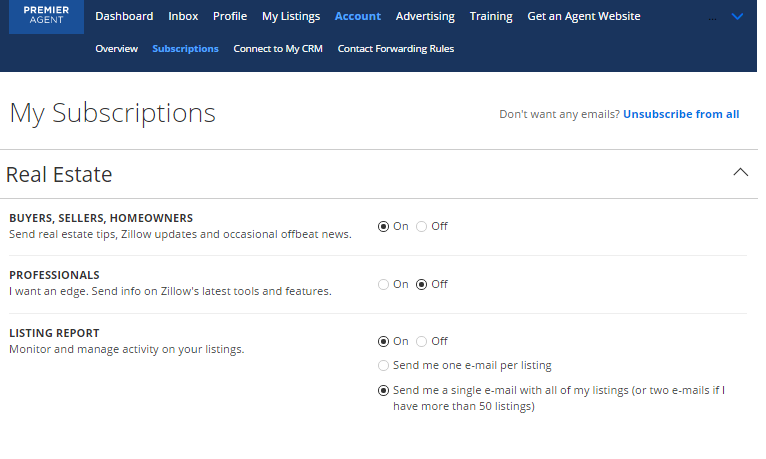Select single e-mail with all listings
766x459 pixels.
(x=384, y=390)
